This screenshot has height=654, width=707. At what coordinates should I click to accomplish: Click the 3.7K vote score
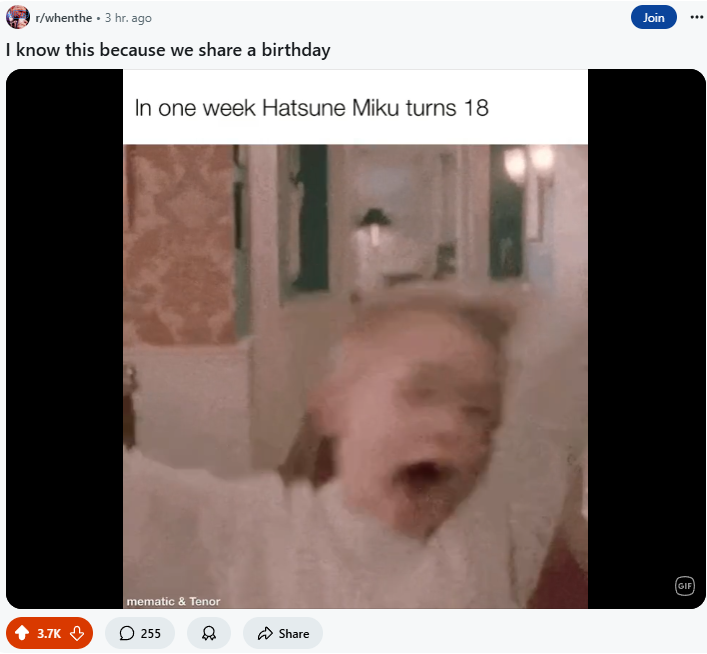(49, 633)
